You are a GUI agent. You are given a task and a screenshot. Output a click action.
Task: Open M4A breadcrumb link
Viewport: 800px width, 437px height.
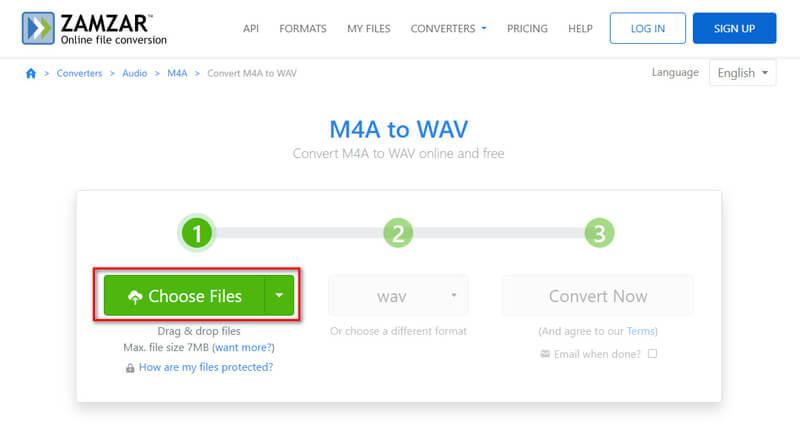click(x=177, y=73)
